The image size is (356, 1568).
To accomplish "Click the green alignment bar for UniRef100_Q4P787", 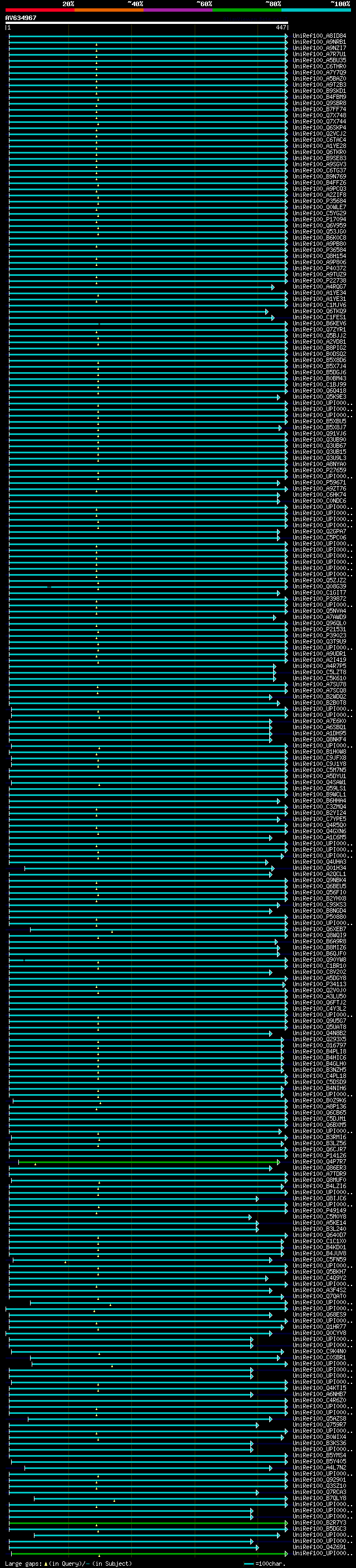I will [x=149, y=1161].
